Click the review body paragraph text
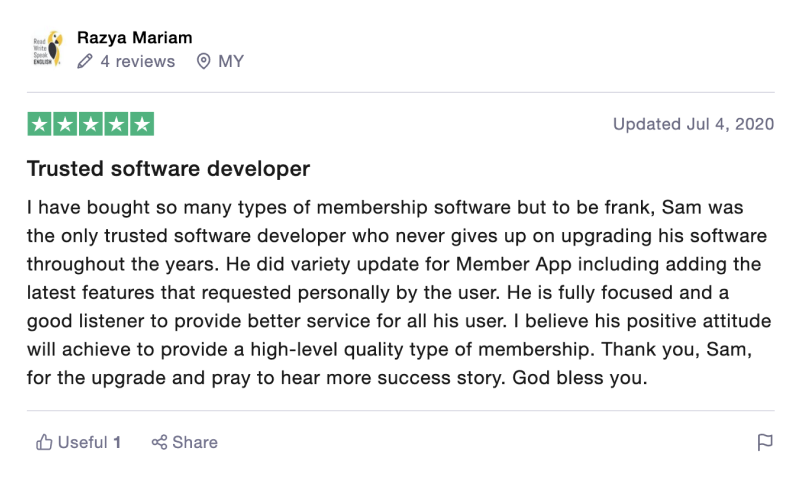The width and height of the screenshot is (800, 479). [399, 292]
